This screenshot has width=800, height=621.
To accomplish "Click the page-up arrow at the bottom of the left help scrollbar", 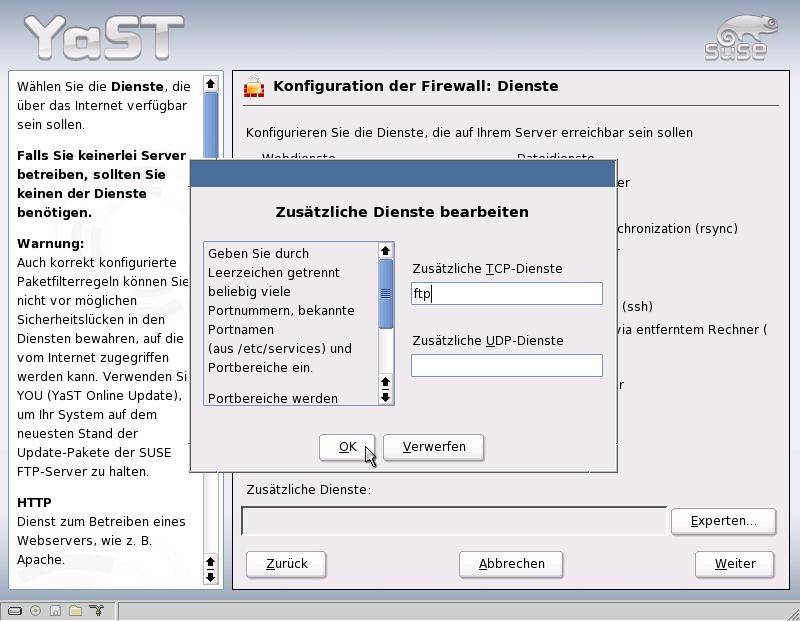I will point(210,562).
